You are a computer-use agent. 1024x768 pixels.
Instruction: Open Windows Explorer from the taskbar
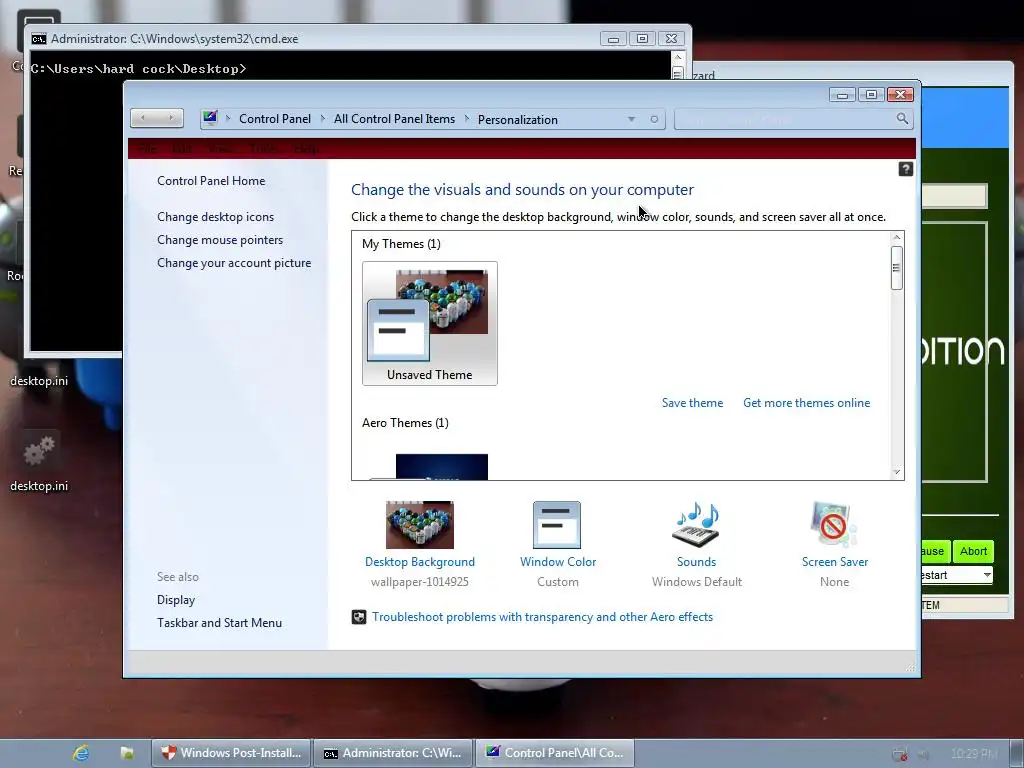click(x=127, y=753)
